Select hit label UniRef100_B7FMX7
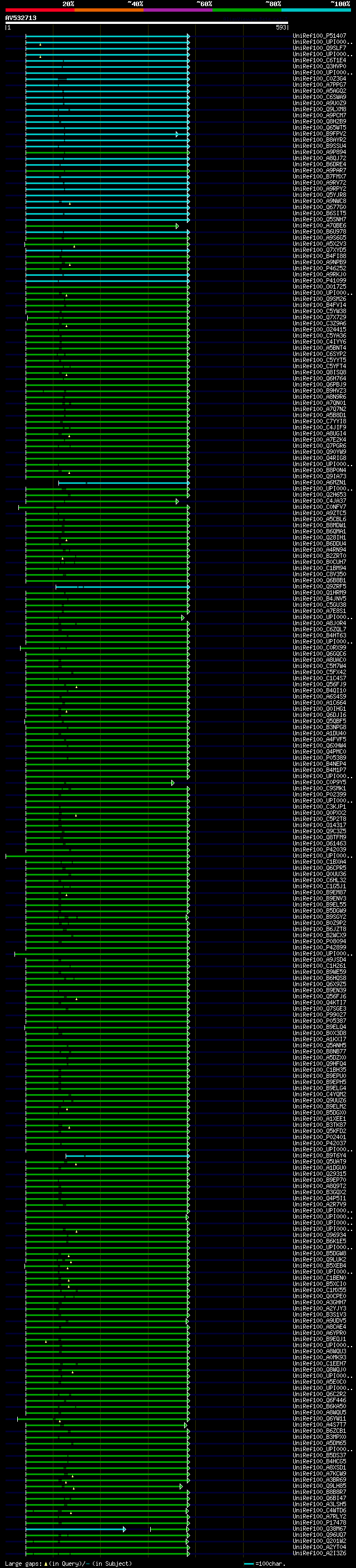 coord(319,176)
